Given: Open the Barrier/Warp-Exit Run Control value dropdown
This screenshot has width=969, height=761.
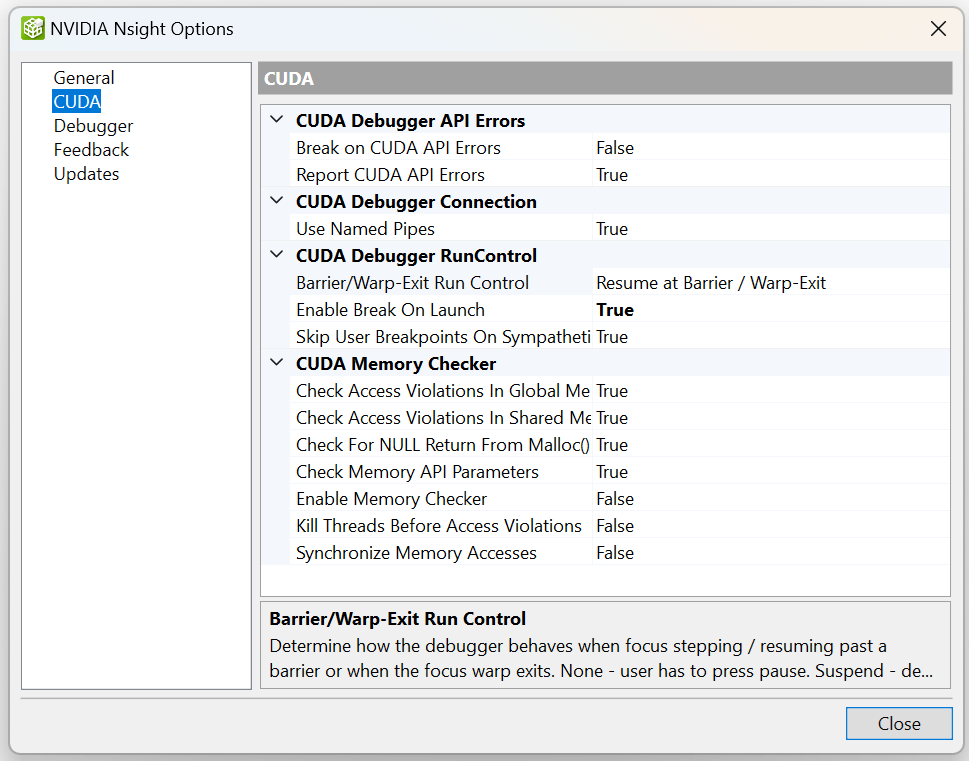Looking at the screenshot, I should click(770, 283).
